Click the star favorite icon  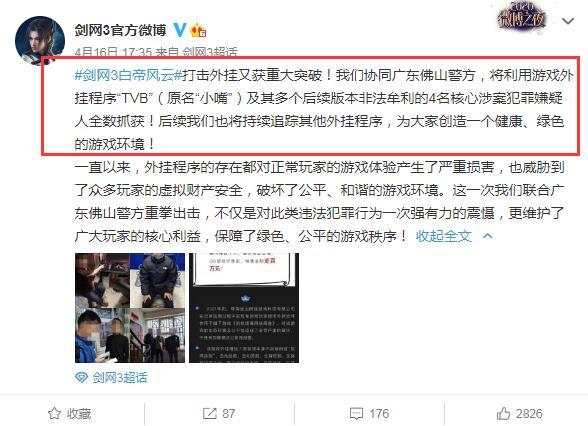(x=54, y=414)
